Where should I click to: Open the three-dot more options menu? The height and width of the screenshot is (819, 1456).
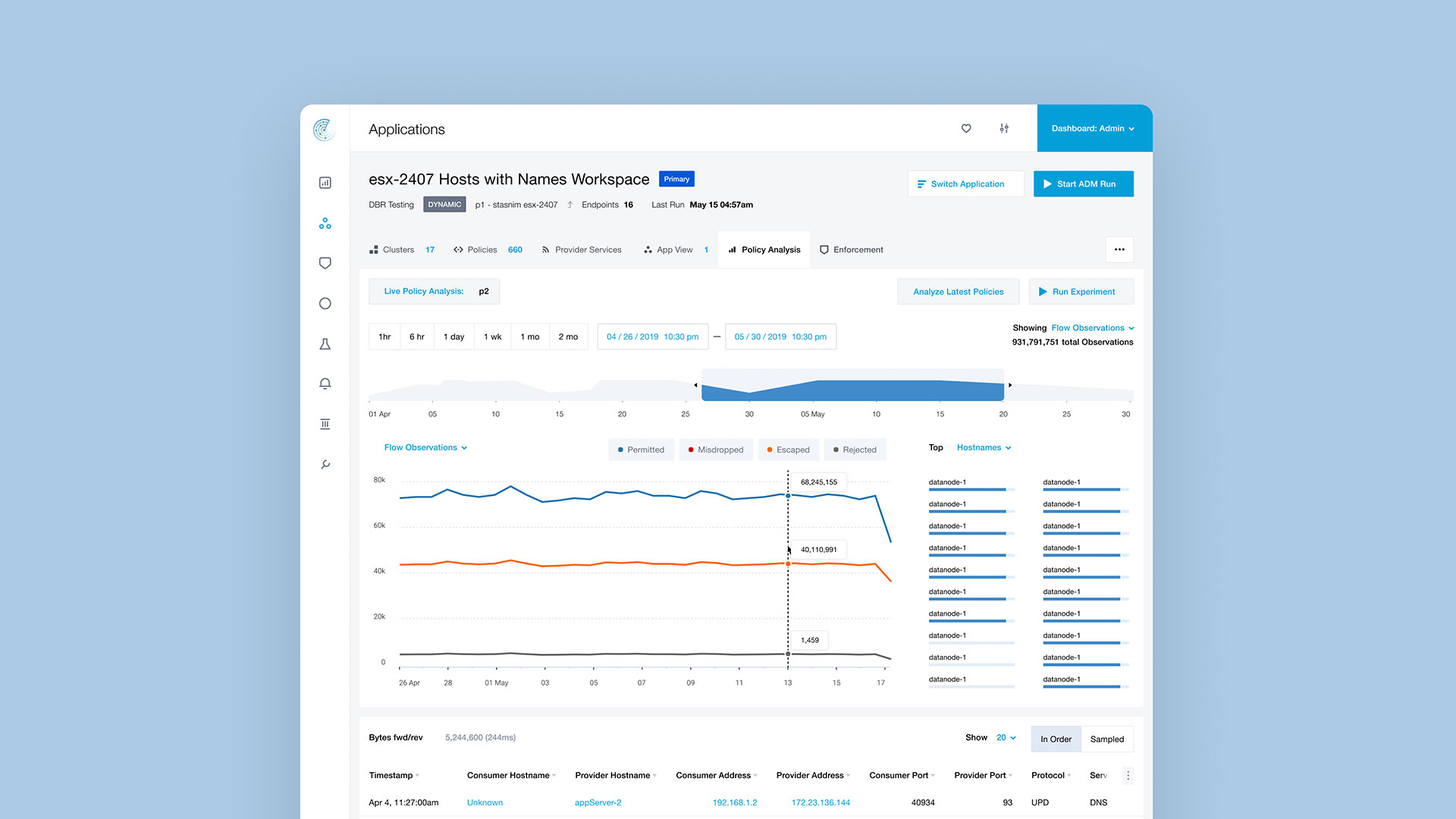1119,249
